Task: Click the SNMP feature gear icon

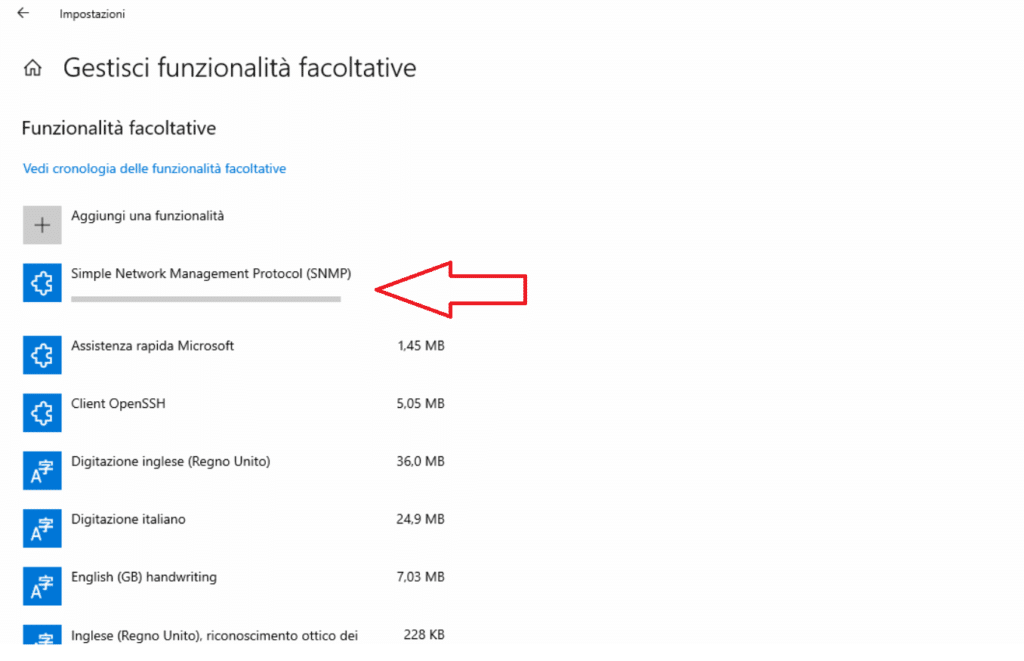Action: click(42, 283)
